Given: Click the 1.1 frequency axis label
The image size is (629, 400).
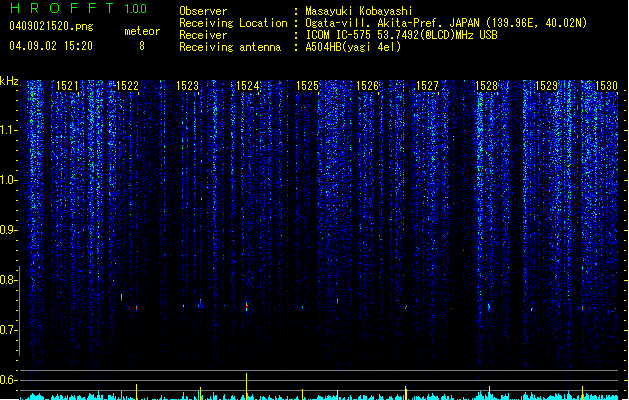Looking at the screenshot, I should click(8, 130).
